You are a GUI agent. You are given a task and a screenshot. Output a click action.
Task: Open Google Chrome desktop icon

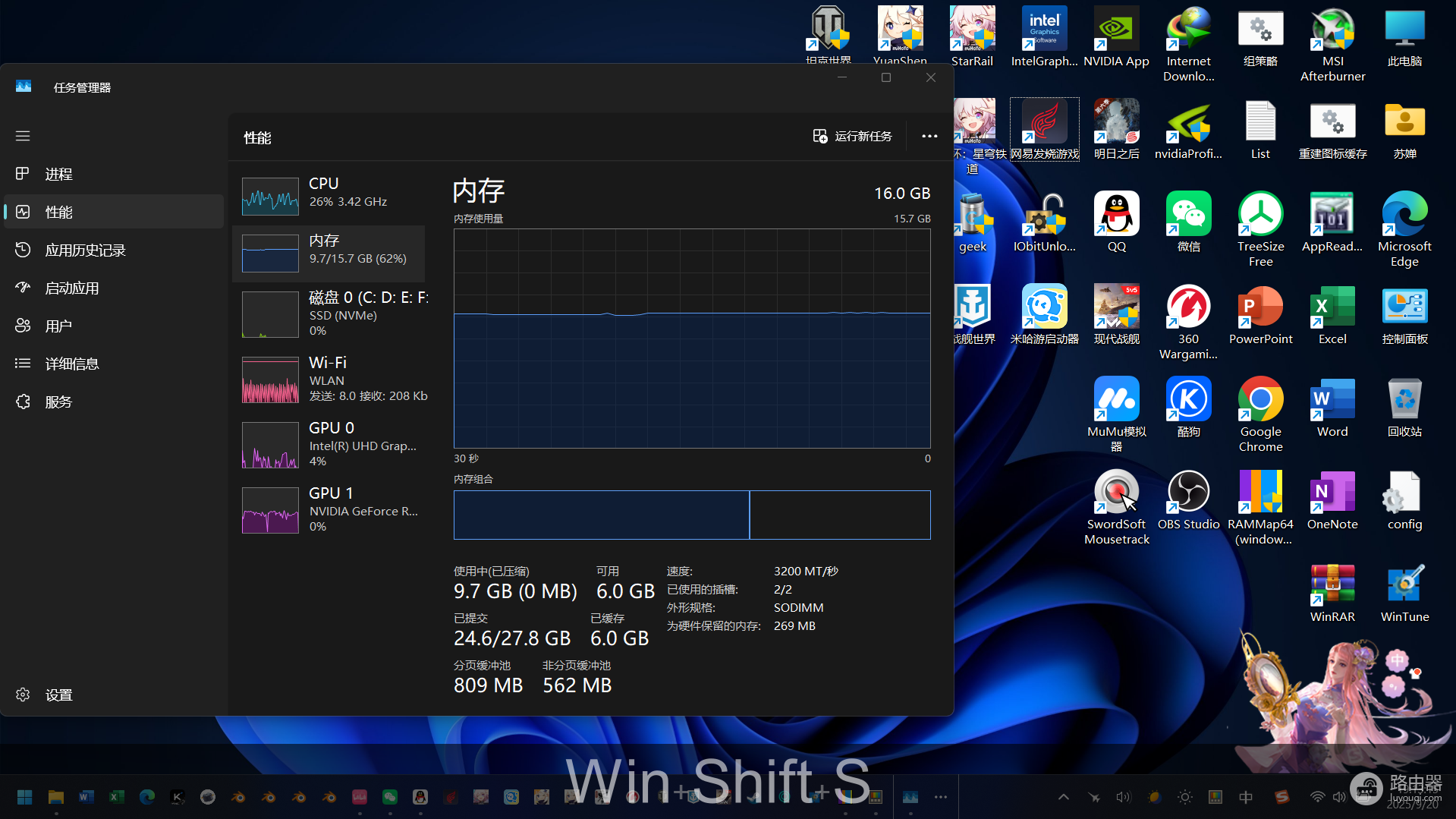tap(1260, 415)
